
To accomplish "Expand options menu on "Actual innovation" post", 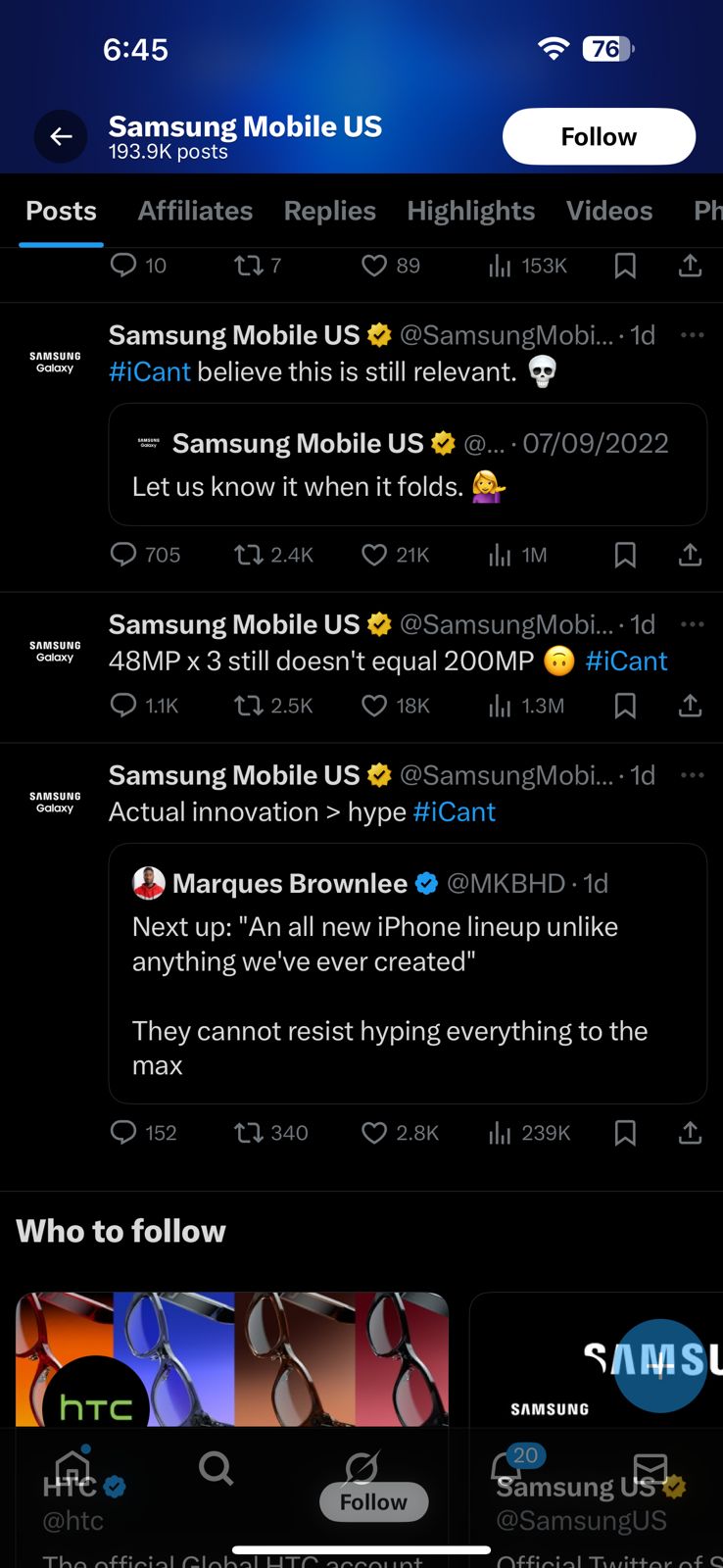I will pos(693,775).
